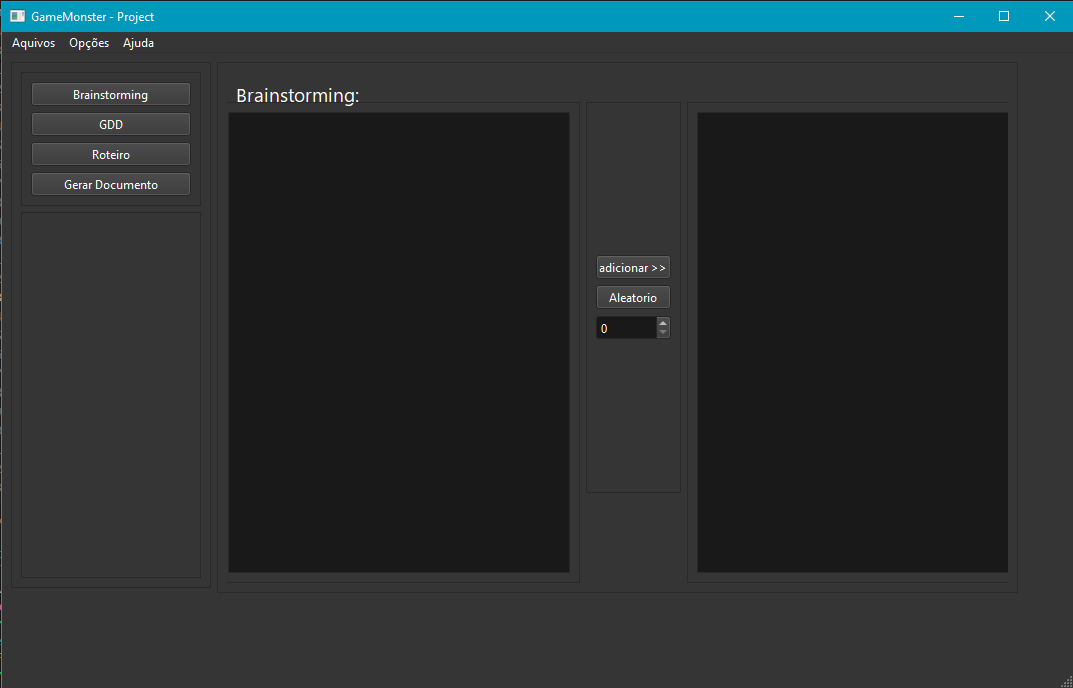Click the Aleatorio button
Screen dimensions: 1073x688
[x=633, y=298]
